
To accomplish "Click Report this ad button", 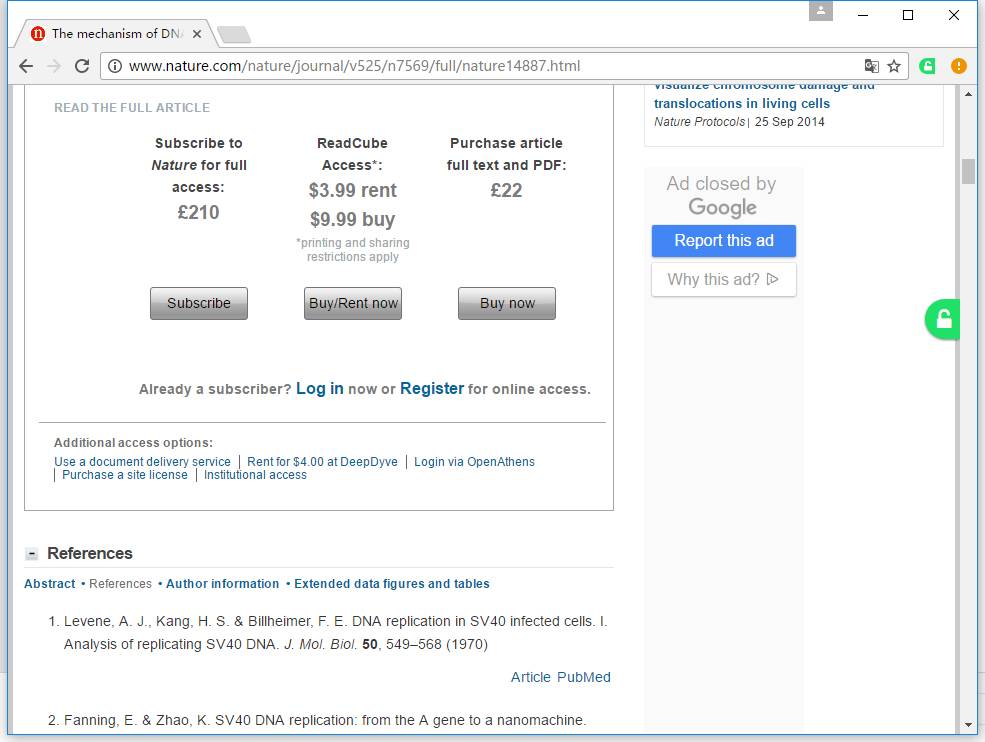I will tap(724, 241).
